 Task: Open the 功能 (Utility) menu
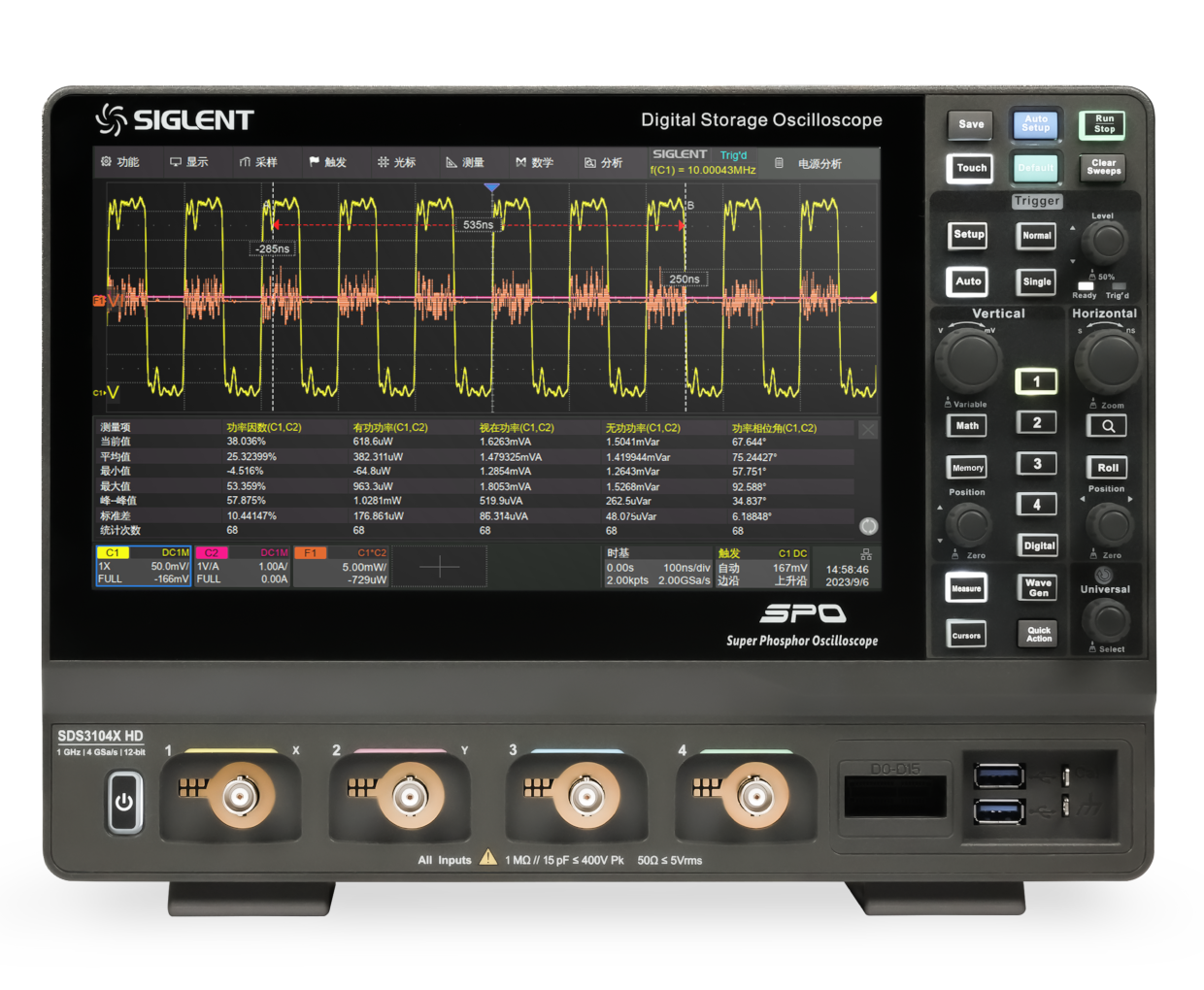(120, 162)
